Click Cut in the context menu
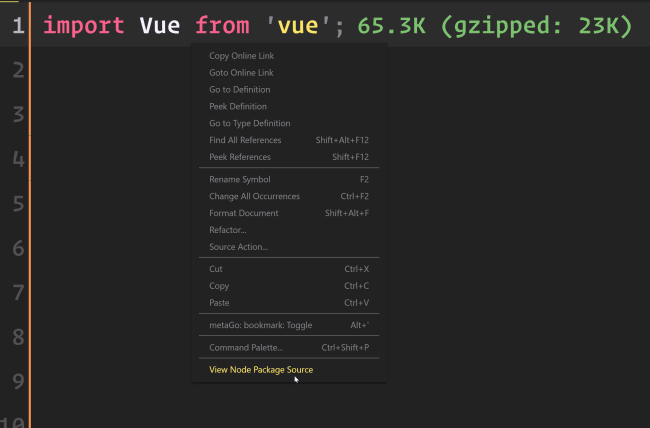 pos(216,269)
